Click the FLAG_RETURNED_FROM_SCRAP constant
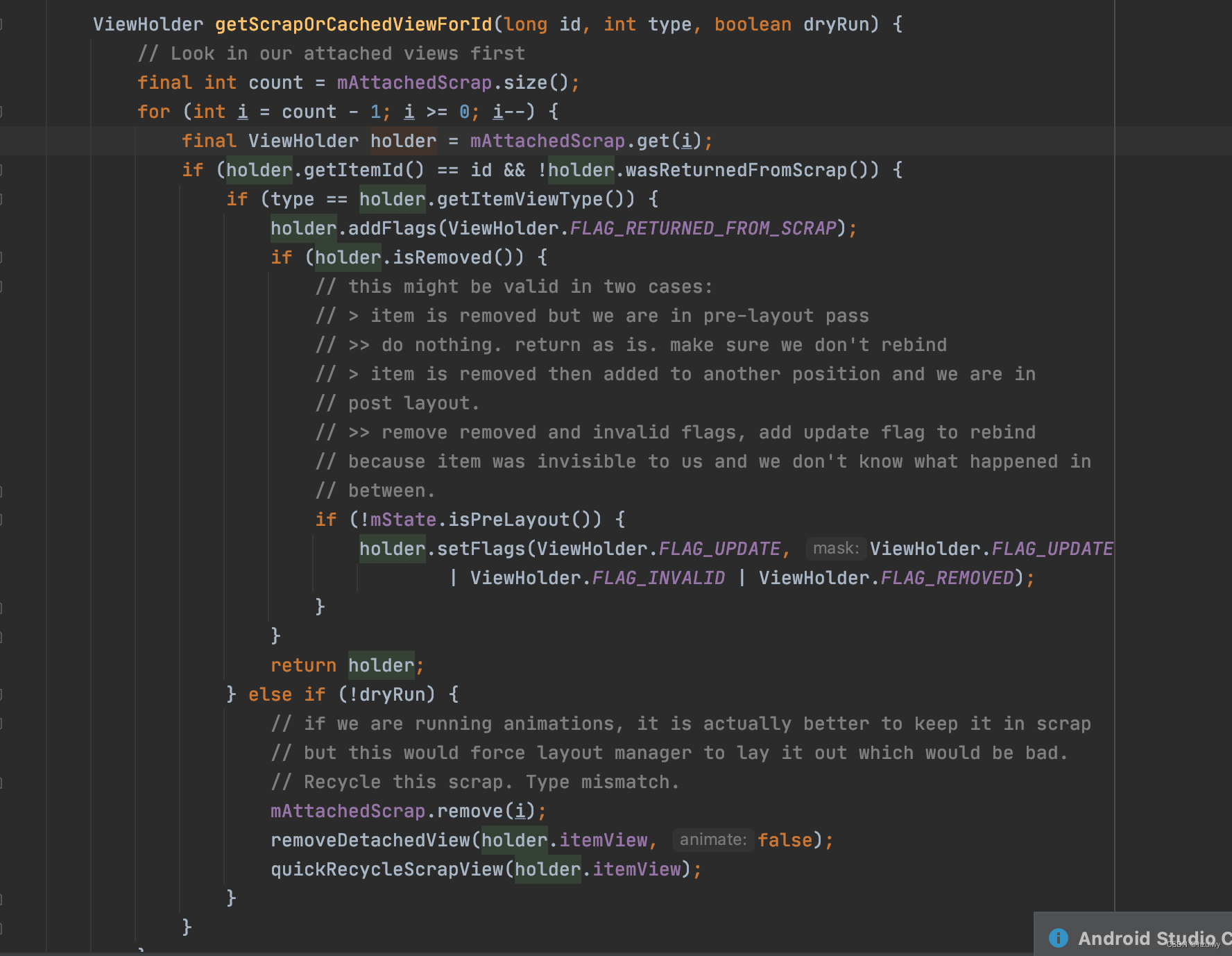The height and width of the screenshot is (956, 1232). pos(703,228)
